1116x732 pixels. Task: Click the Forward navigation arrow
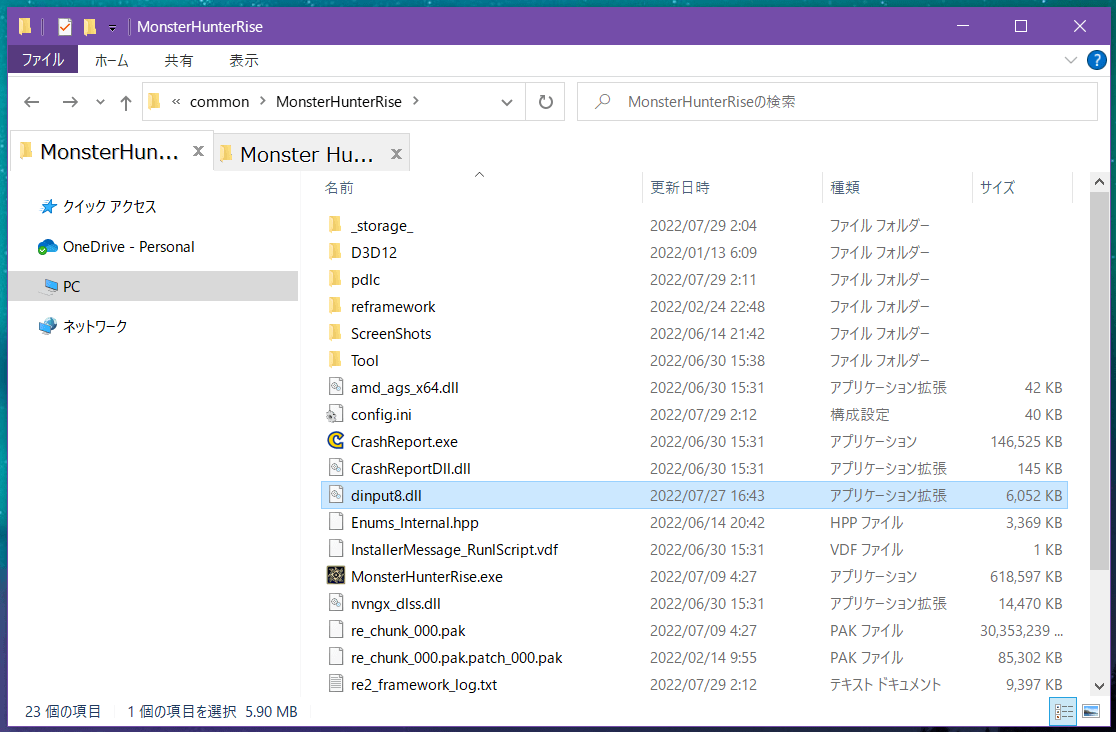(70, 102)
